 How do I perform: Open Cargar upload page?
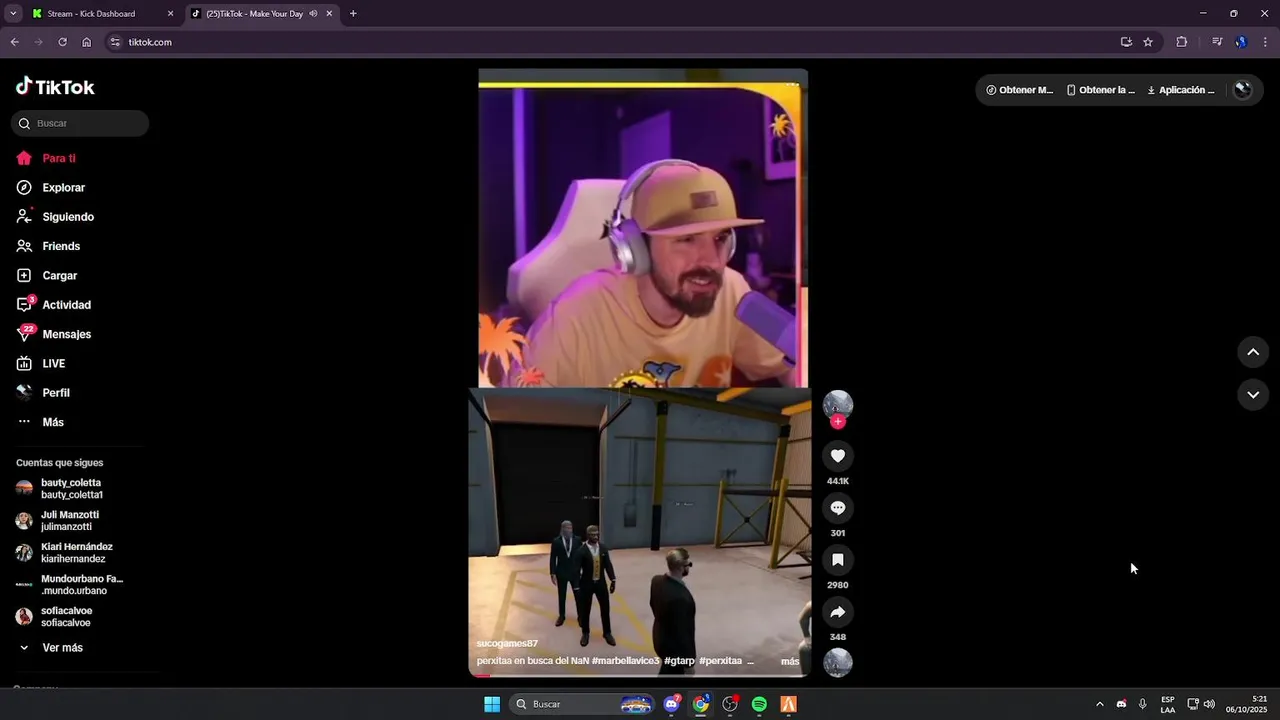pyautogui.click(x=47, y=275)
